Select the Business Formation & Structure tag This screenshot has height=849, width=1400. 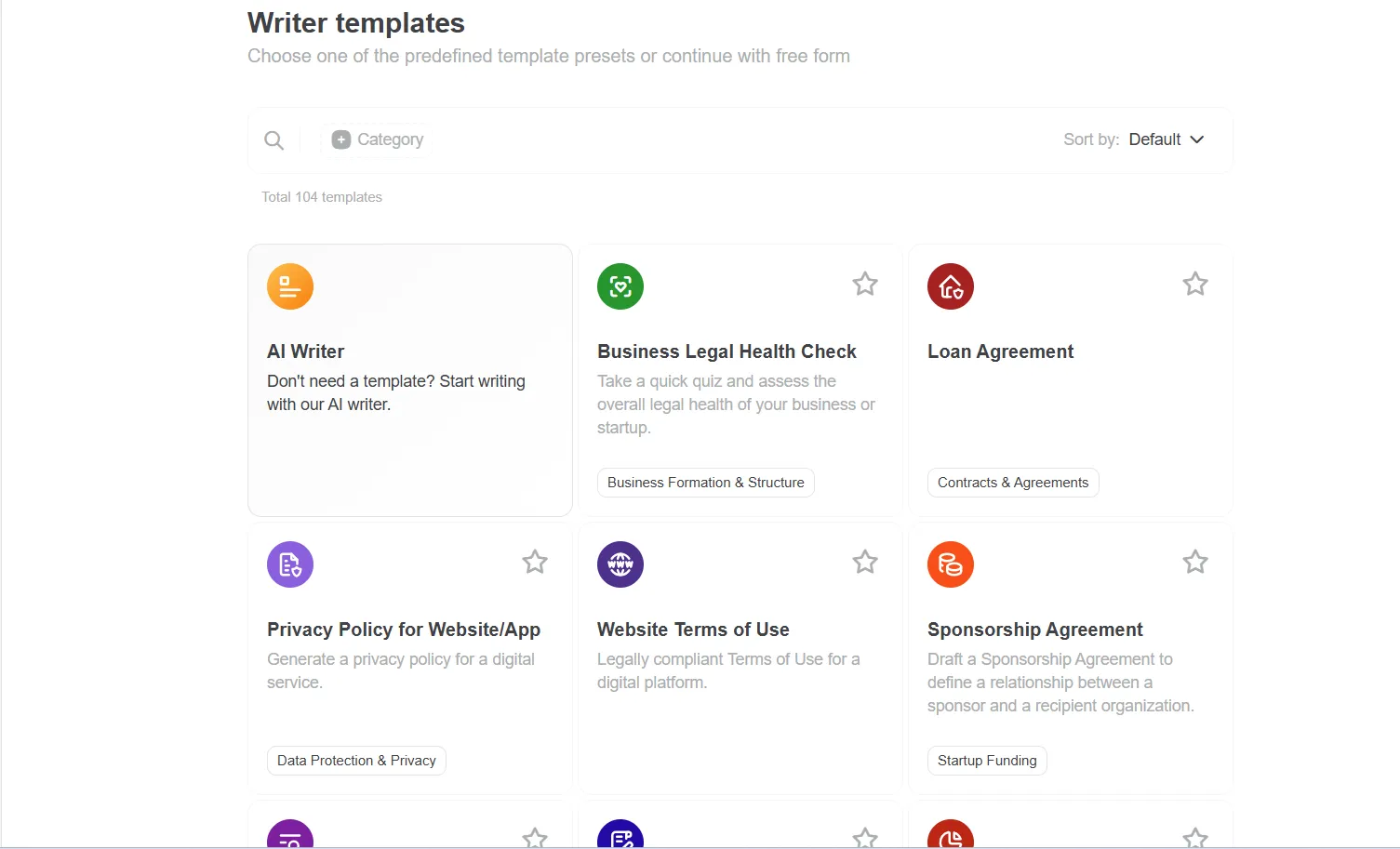coord(706,483)
